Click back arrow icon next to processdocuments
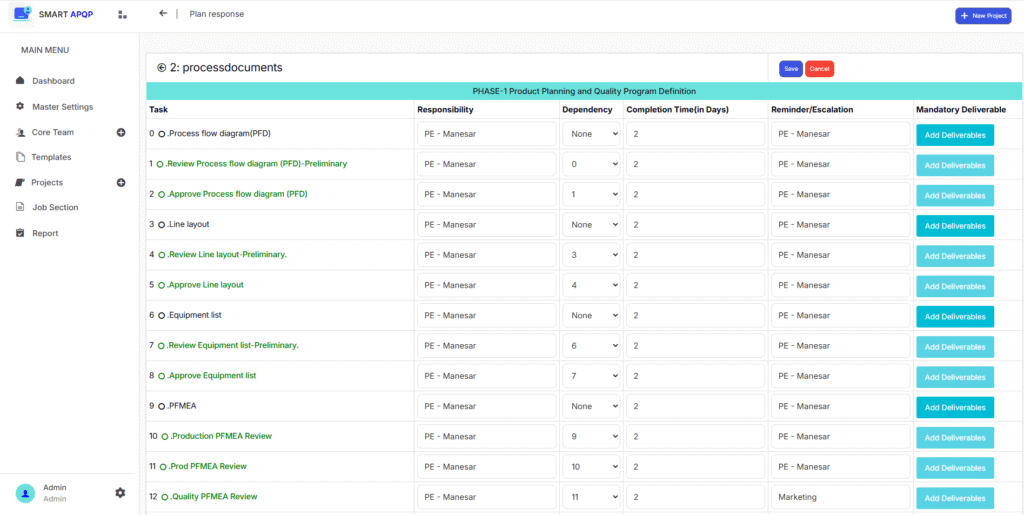The image size is (1024, 515). click(x=162, y=68)
